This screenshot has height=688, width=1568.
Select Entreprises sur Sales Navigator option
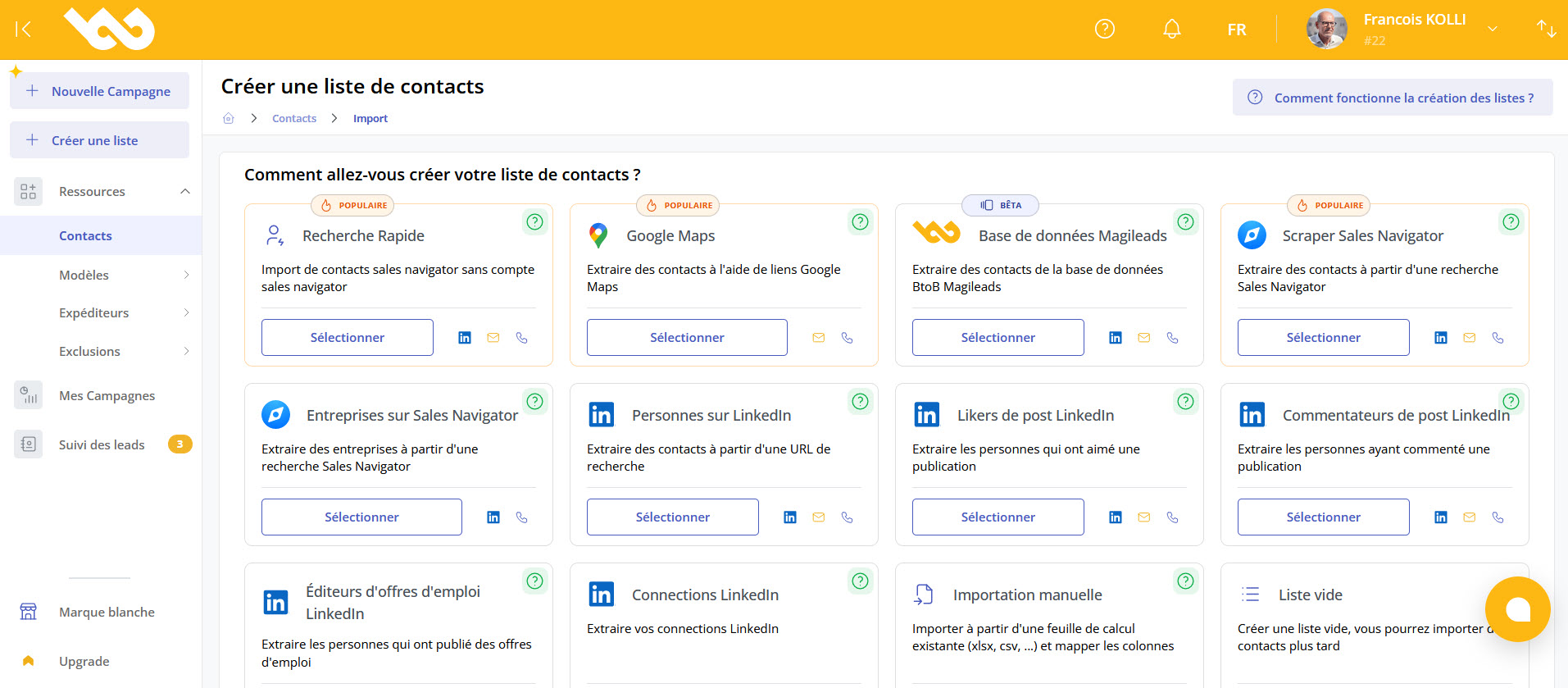pos(361,517)
